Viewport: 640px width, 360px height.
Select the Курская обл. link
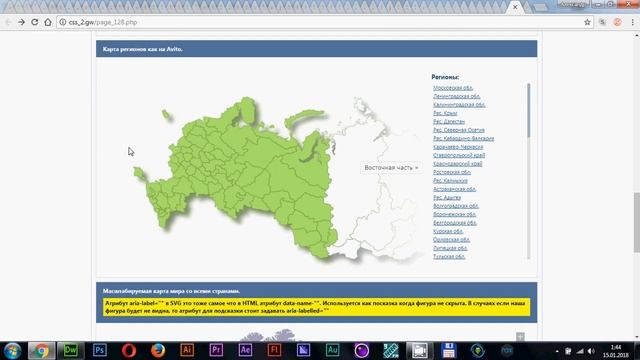pyautogui.click(x=448, y=231)
